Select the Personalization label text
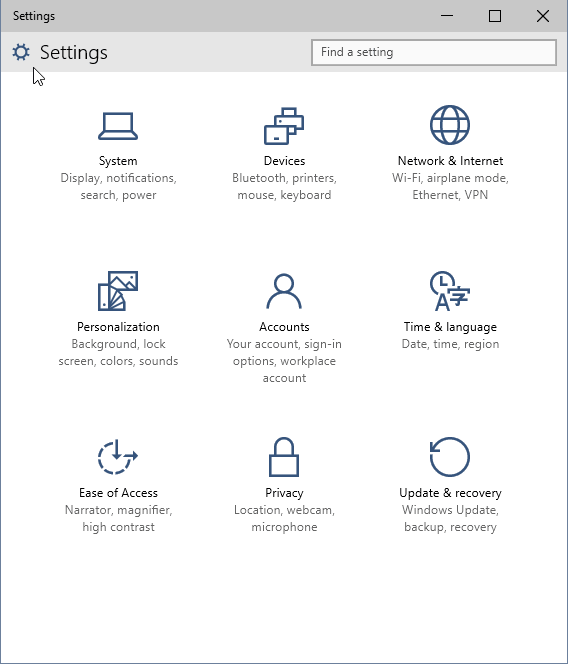This screenshot has width=568, height=664. click(118, 327)
